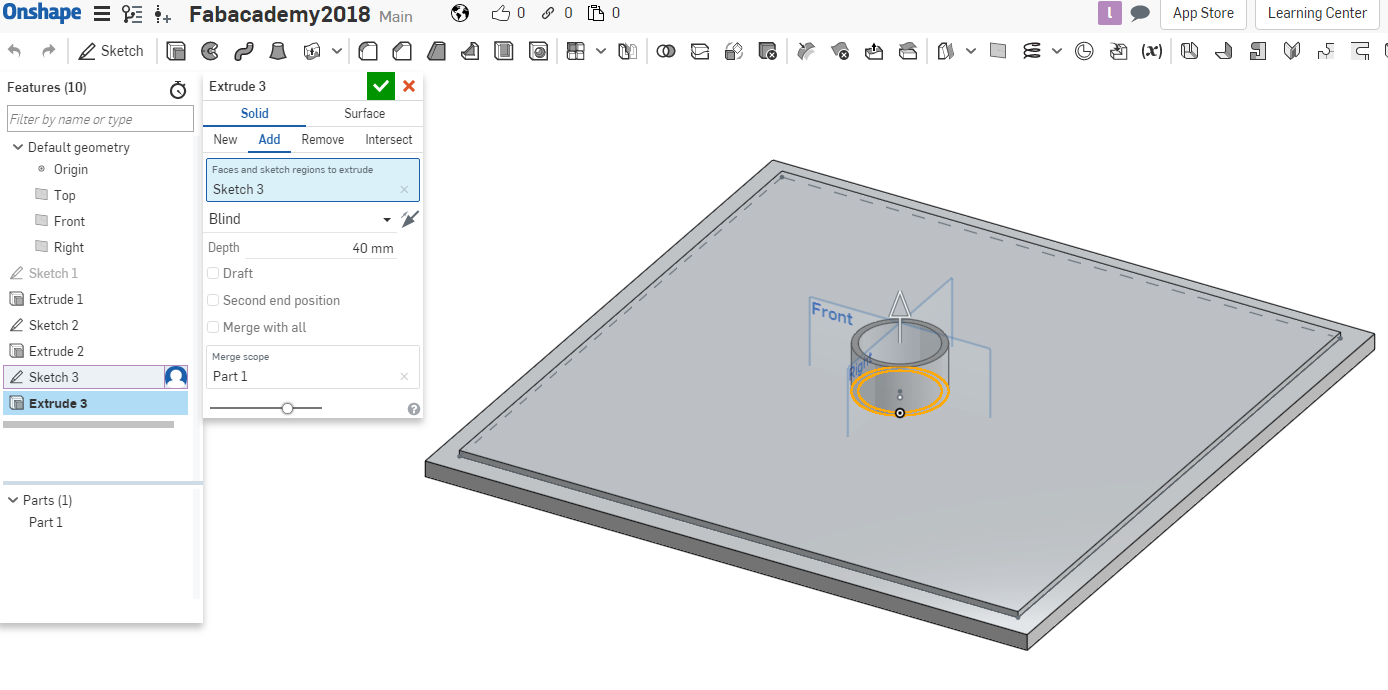Select the Shell tool
The width and height of the screenshot is (1388, 690).
[x=505, y=51]
